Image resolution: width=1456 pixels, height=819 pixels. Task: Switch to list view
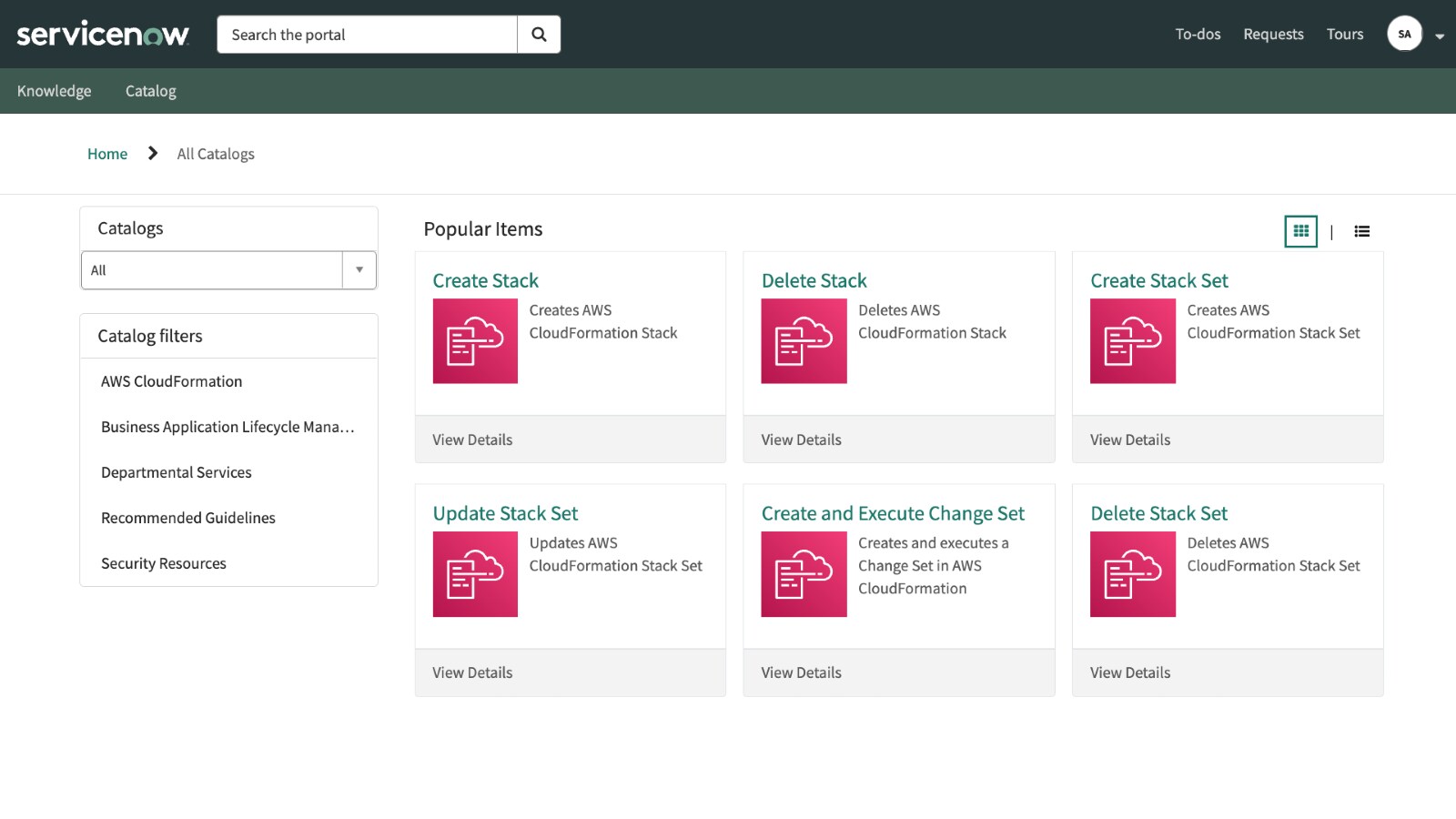coord(1361,231)
